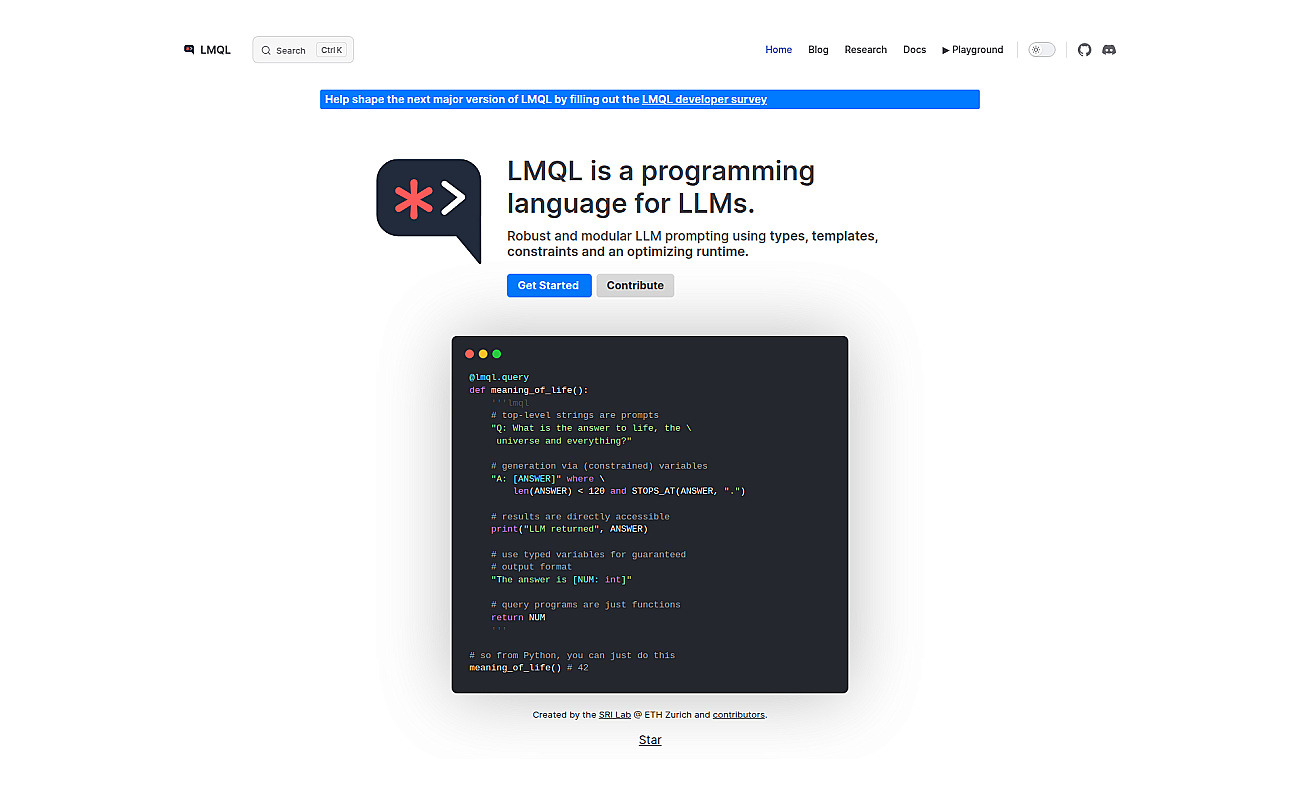Click the '@lmql.query' decorator line
The height and width of the screenshot is (788, 1300).
(499, 378)
